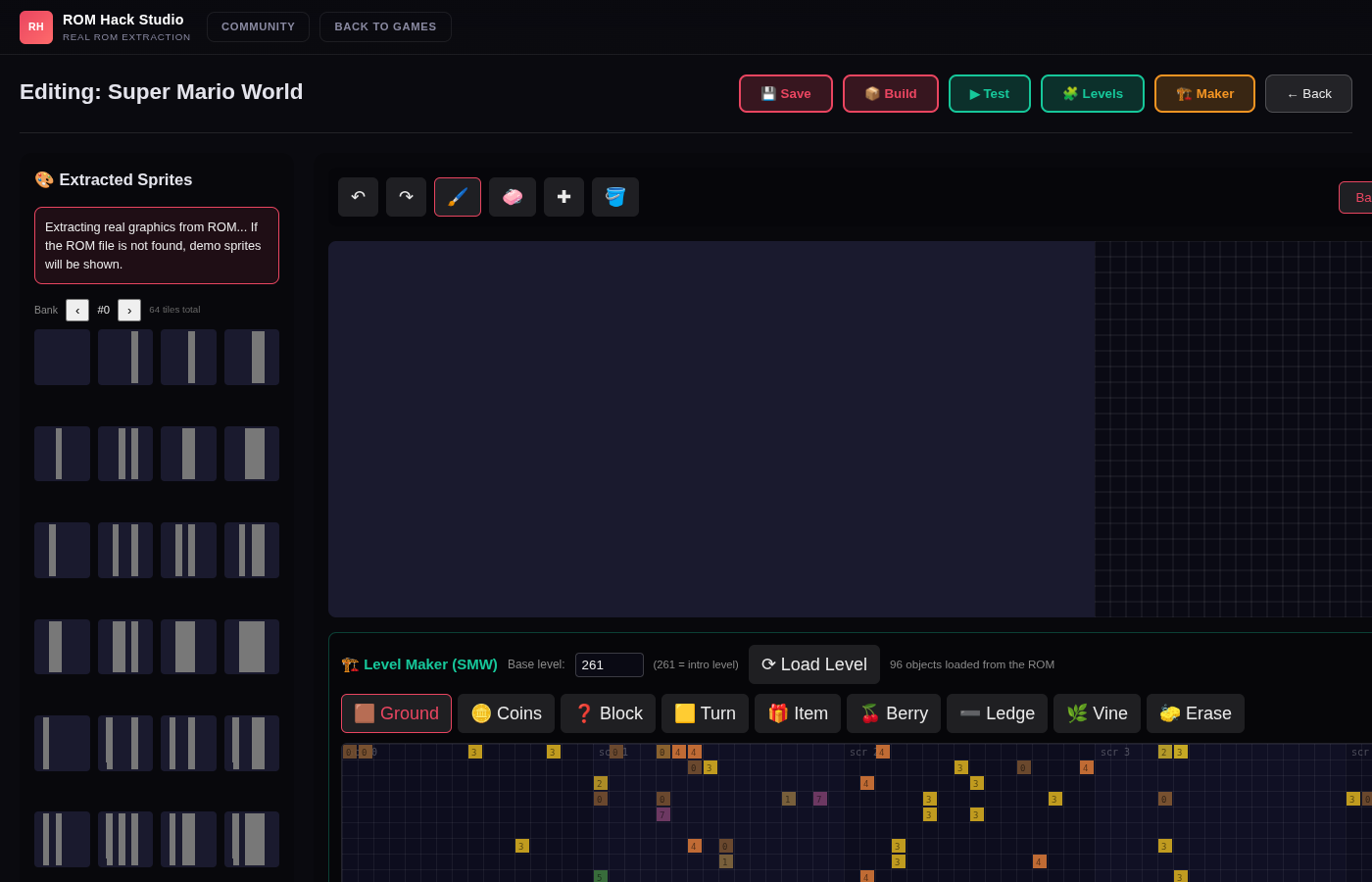Select the last tile in second sprite row
The width and height of the screenshot is (1372, 882).
point(252,454)
